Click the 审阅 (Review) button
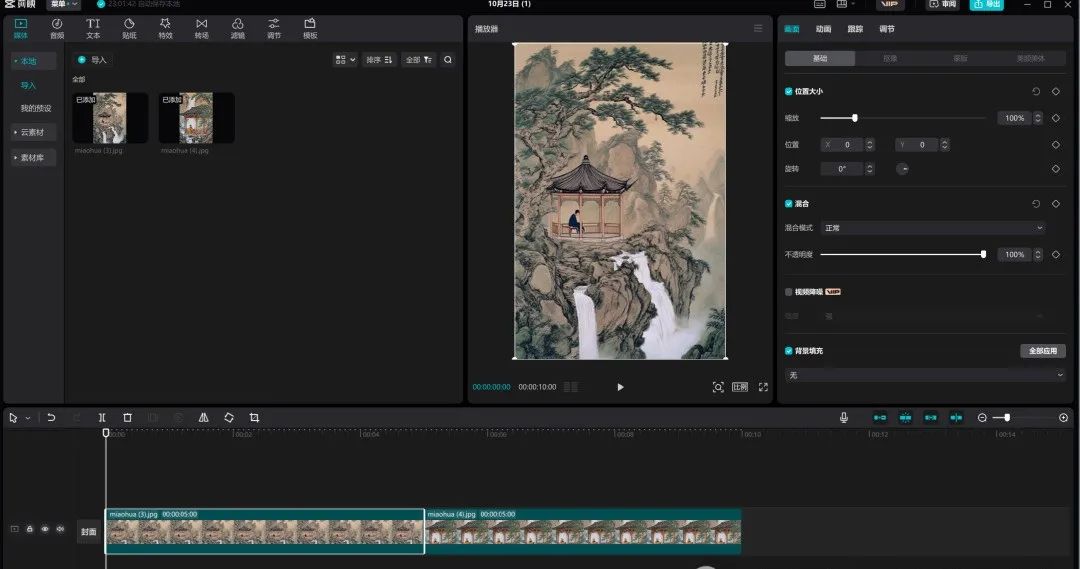 (943, 4)
